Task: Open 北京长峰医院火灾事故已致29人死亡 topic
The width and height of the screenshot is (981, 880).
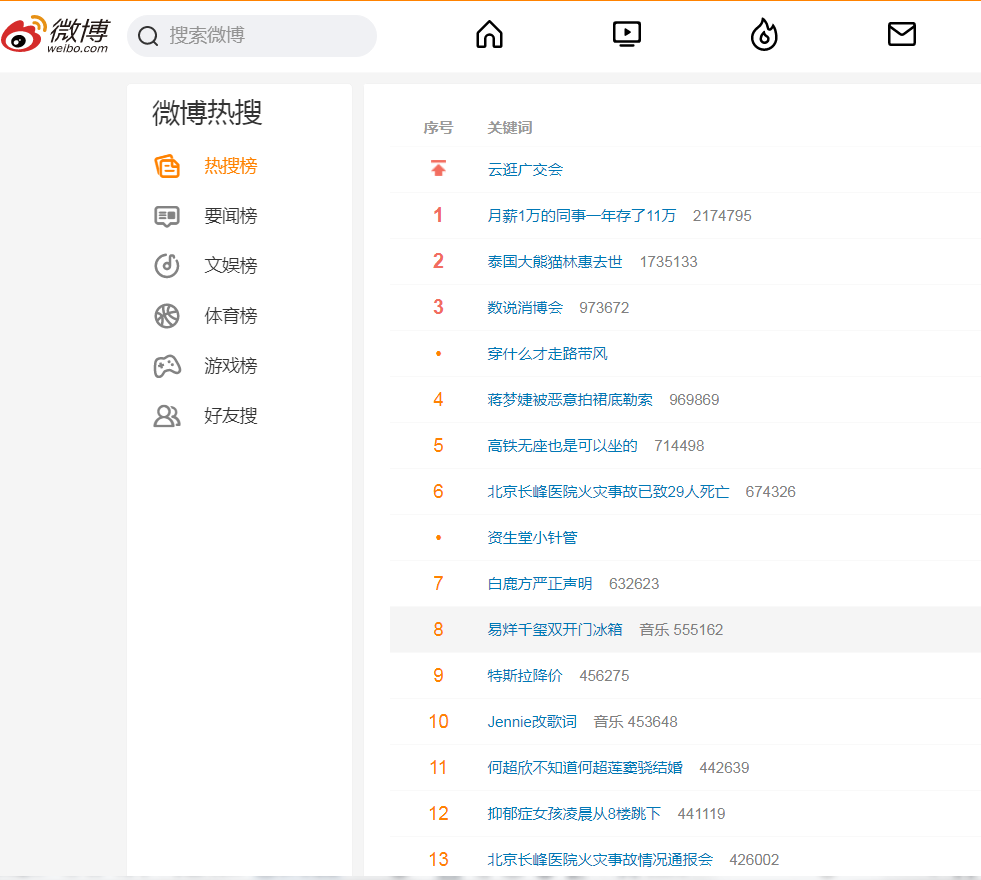Action: tap(608, 492)
